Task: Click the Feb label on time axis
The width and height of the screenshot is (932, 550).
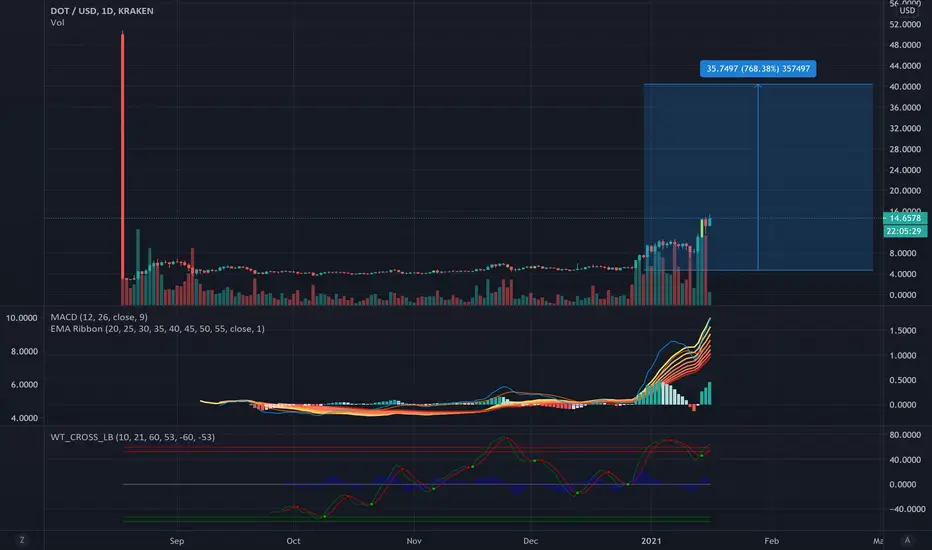Action: (772, 540)
